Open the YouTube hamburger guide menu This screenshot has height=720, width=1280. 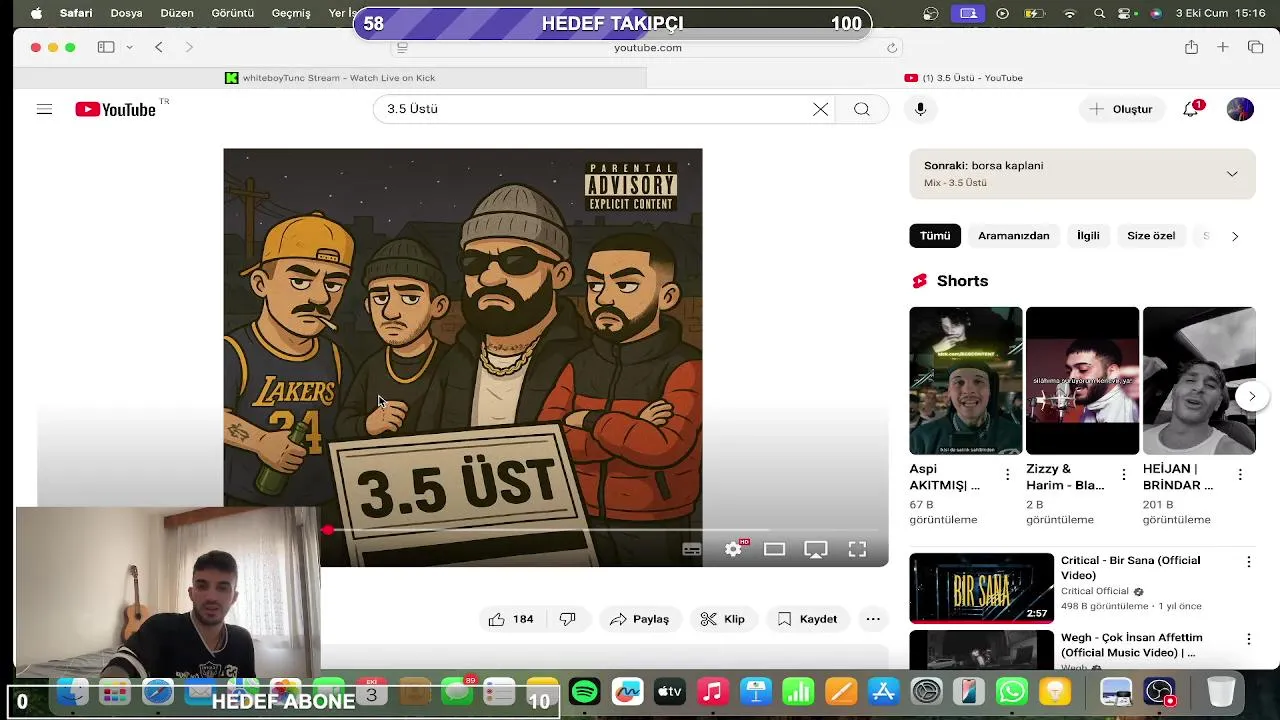[44, 109]
